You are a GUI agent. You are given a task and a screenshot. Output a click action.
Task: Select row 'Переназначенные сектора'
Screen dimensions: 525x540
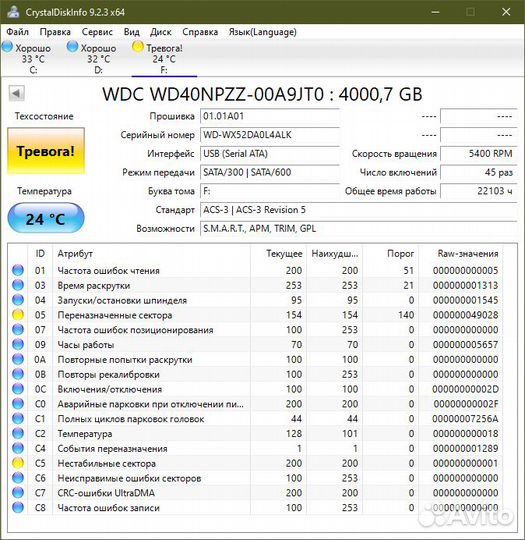pyautogui.click(x=255, y=315)
